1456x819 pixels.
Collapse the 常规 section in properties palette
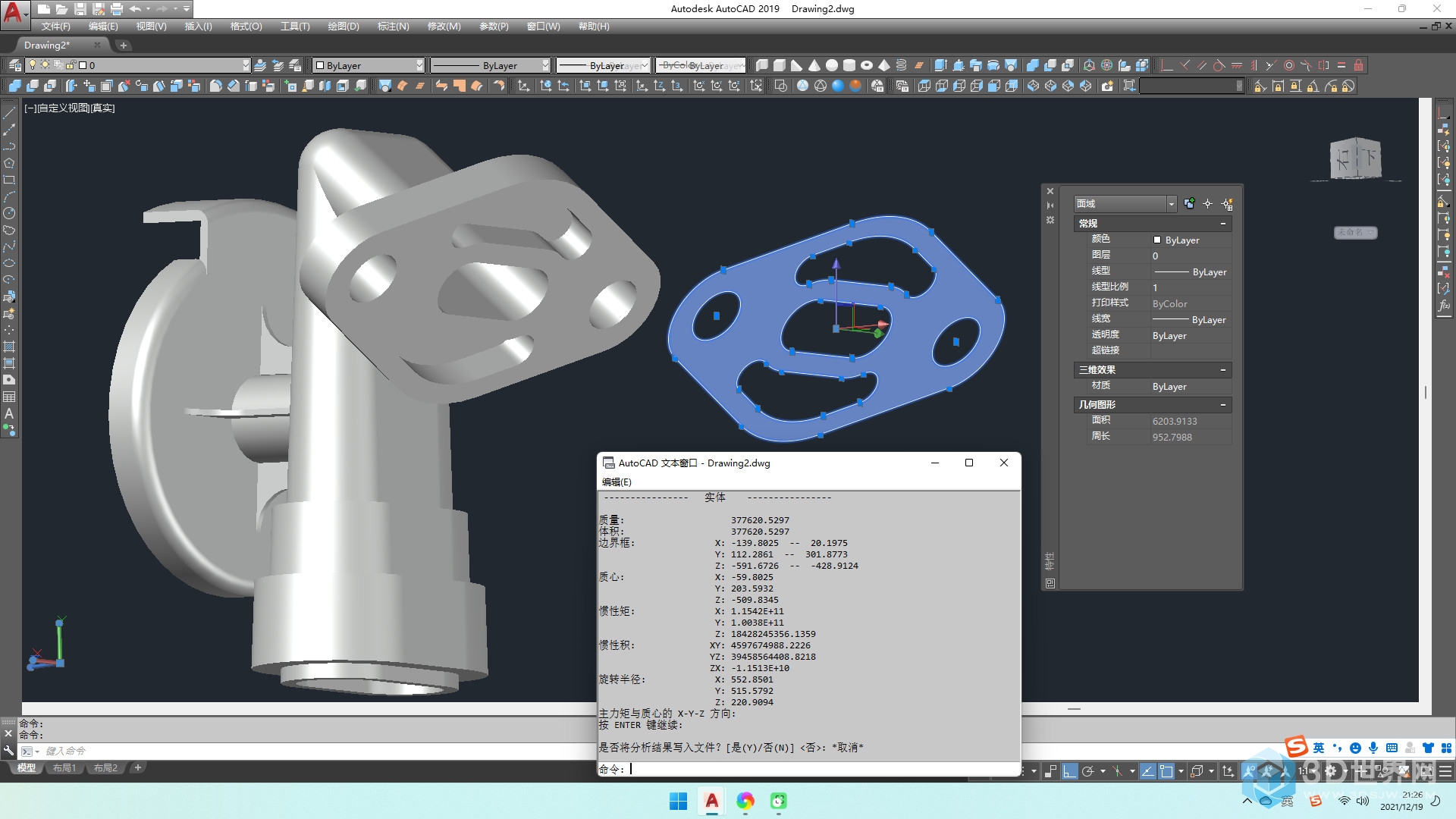[1223, 224]
